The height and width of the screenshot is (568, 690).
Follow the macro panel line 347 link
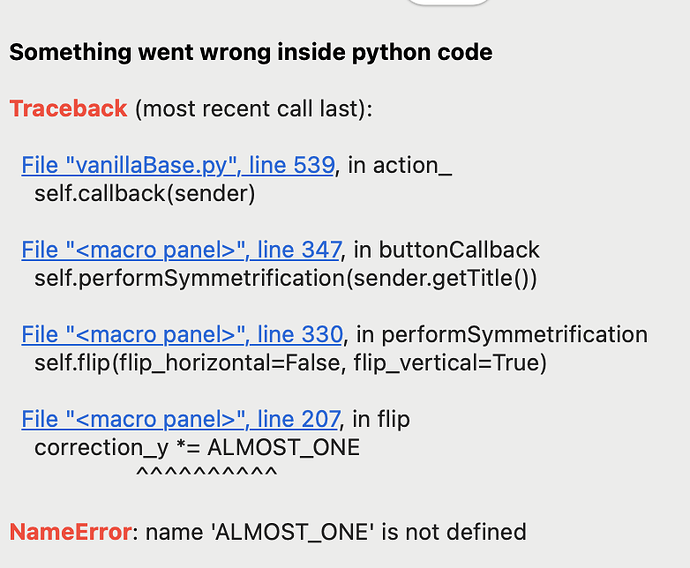pyautogui.click(x=182, y=249)
